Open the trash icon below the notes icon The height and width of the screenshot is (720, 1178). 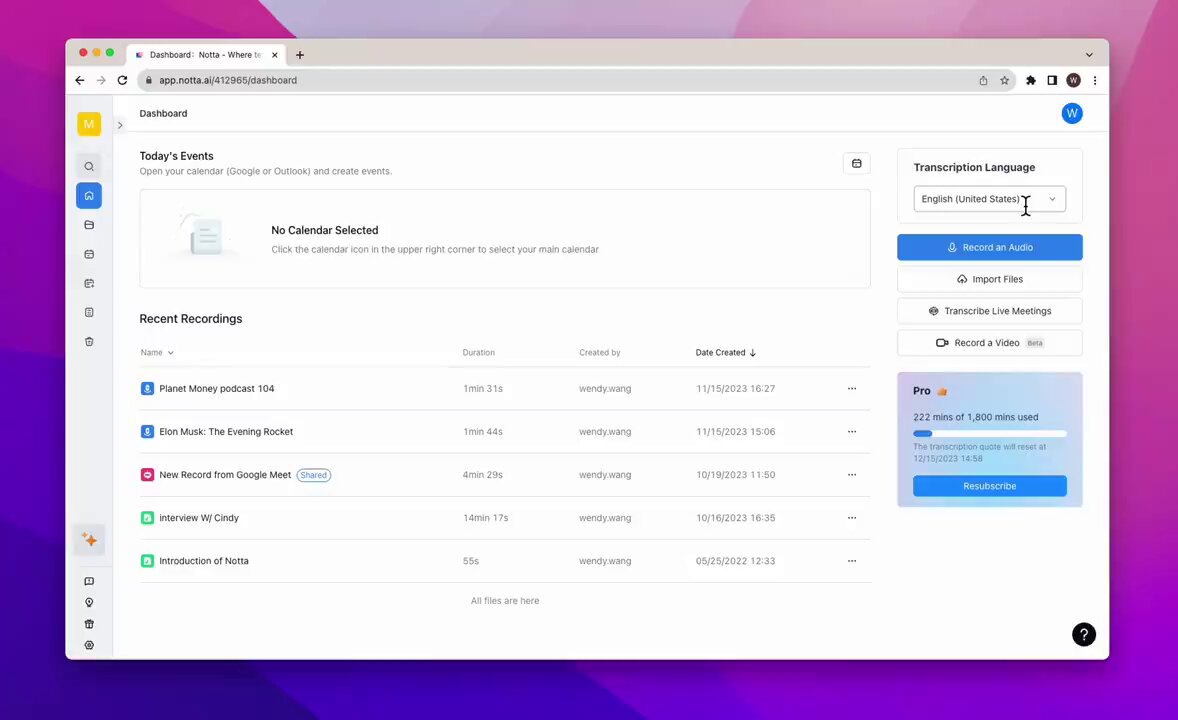coord(89,341)
